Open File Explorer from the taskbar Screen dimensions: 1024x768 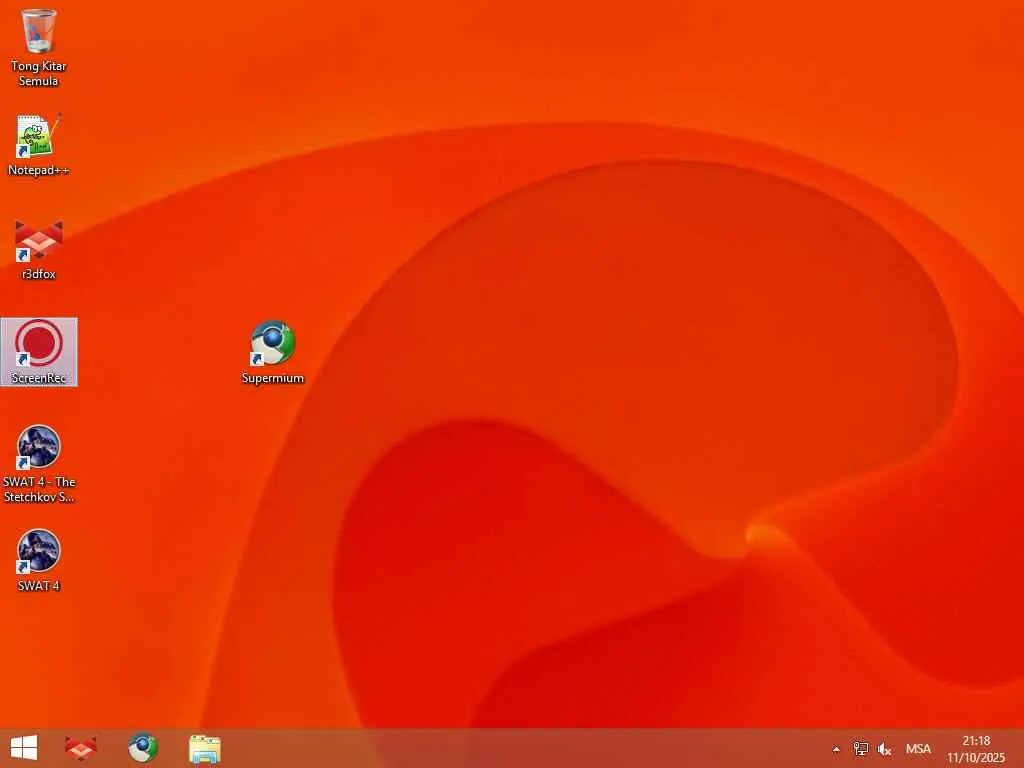pyautogui.click(x=205, y=748)
